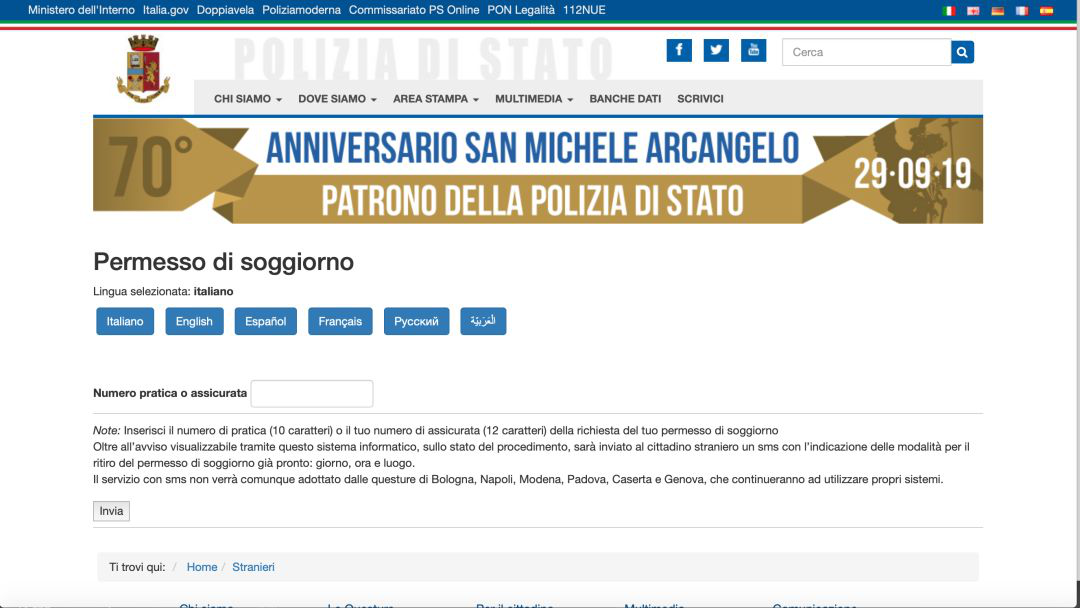Screen dimensions: 1080x608
Task: Click the Numero pratica o assicurata input
Action: (312, 393)
